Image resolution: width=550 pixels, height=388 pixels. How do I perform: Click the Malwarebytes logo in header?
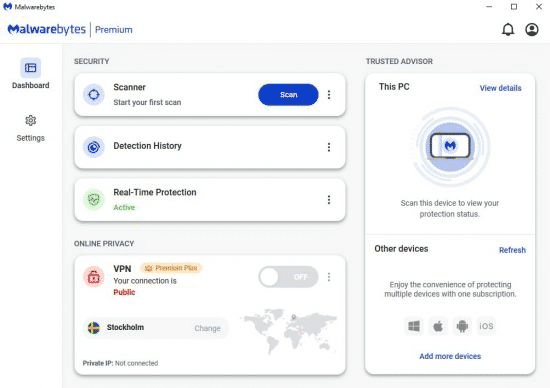(x=47, y=29)
